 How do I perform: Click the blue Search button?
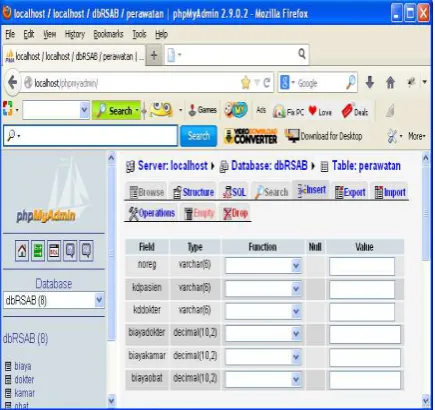199,136
